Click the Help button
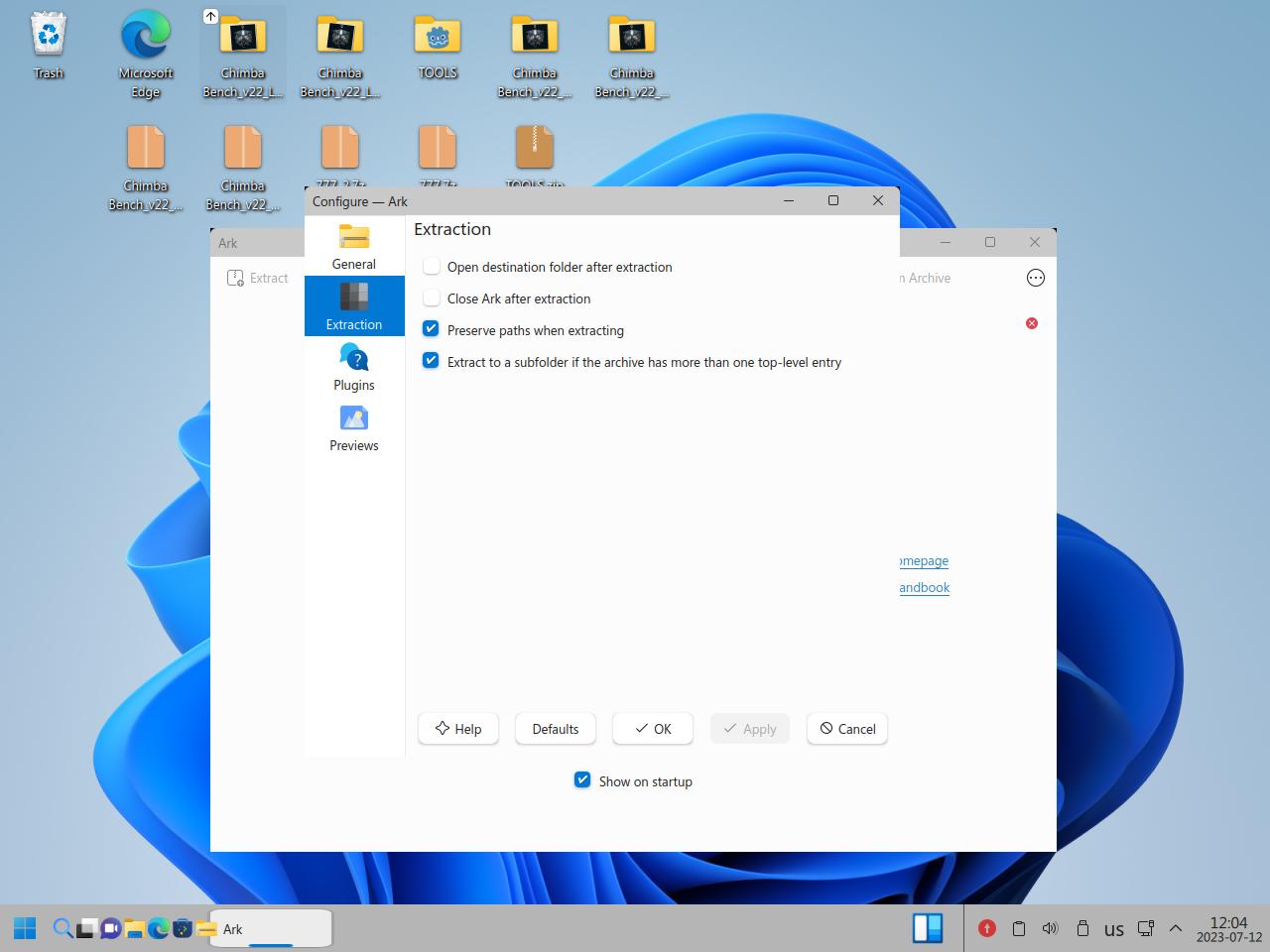Image resolution: width=1270 pixels, height=952 pixels. coord(458,729)
